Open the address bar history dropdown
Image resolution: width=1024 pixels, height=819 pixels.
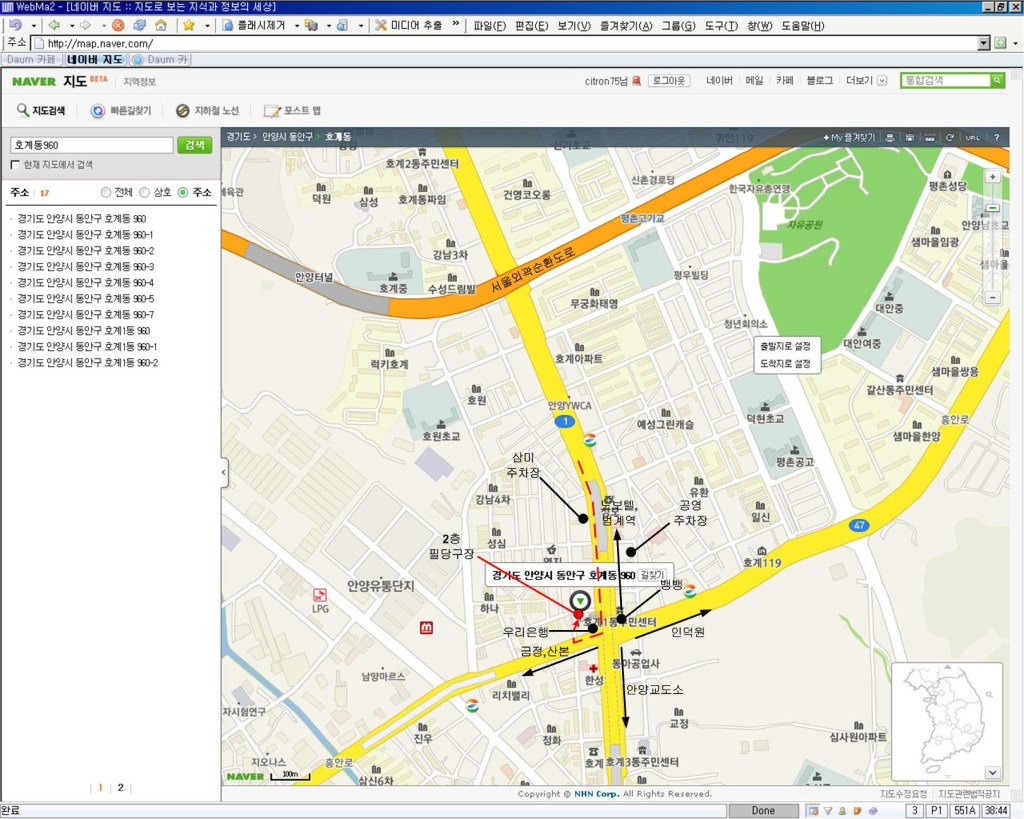coord(984,43)
